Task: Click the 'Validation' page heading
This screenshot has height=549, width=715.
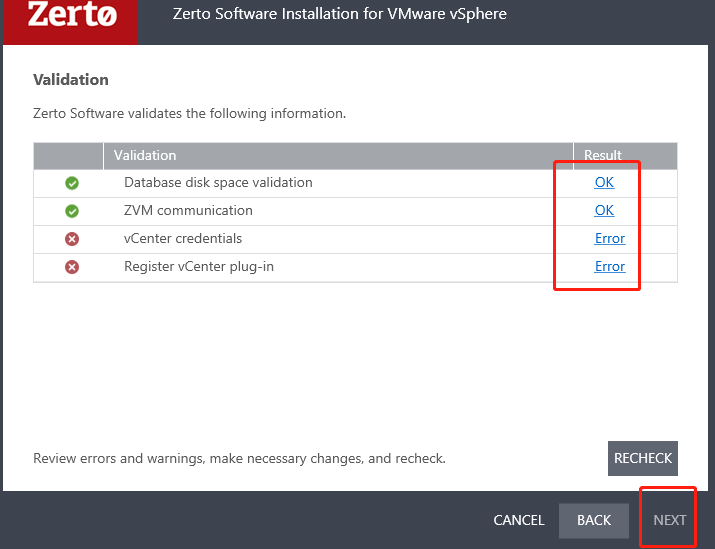Action: [x=71, y=80]
